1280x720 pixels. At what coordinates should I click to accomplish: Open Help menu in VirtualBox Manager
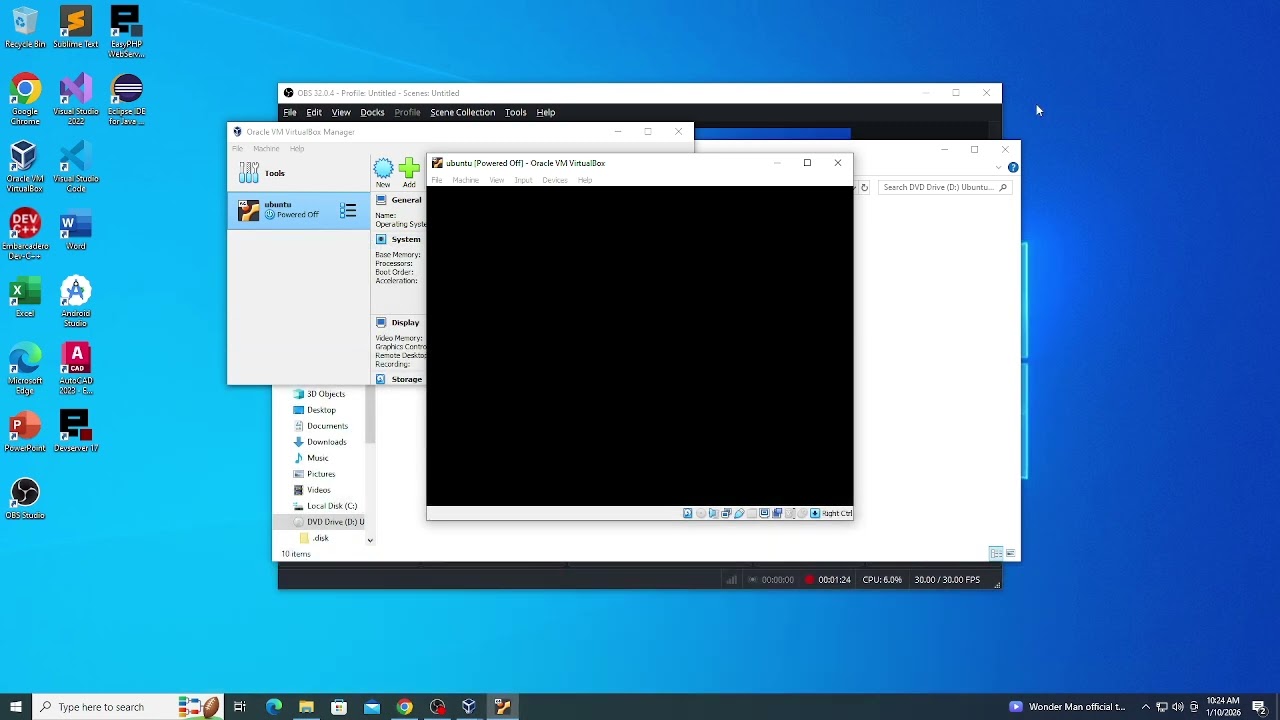coord(297,149)
